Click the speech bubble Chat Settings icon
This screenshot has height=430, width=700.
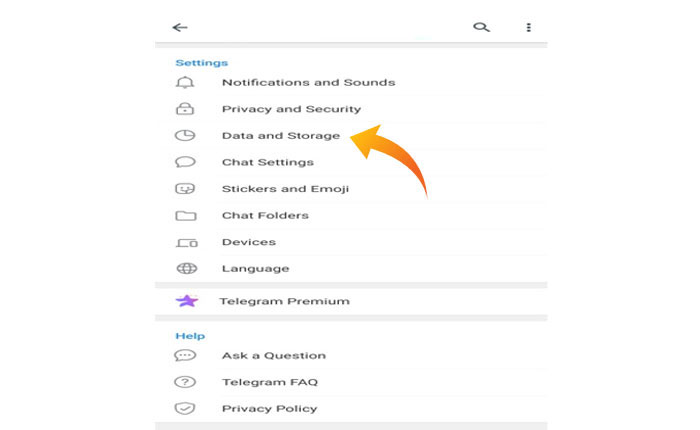[185, 162]
